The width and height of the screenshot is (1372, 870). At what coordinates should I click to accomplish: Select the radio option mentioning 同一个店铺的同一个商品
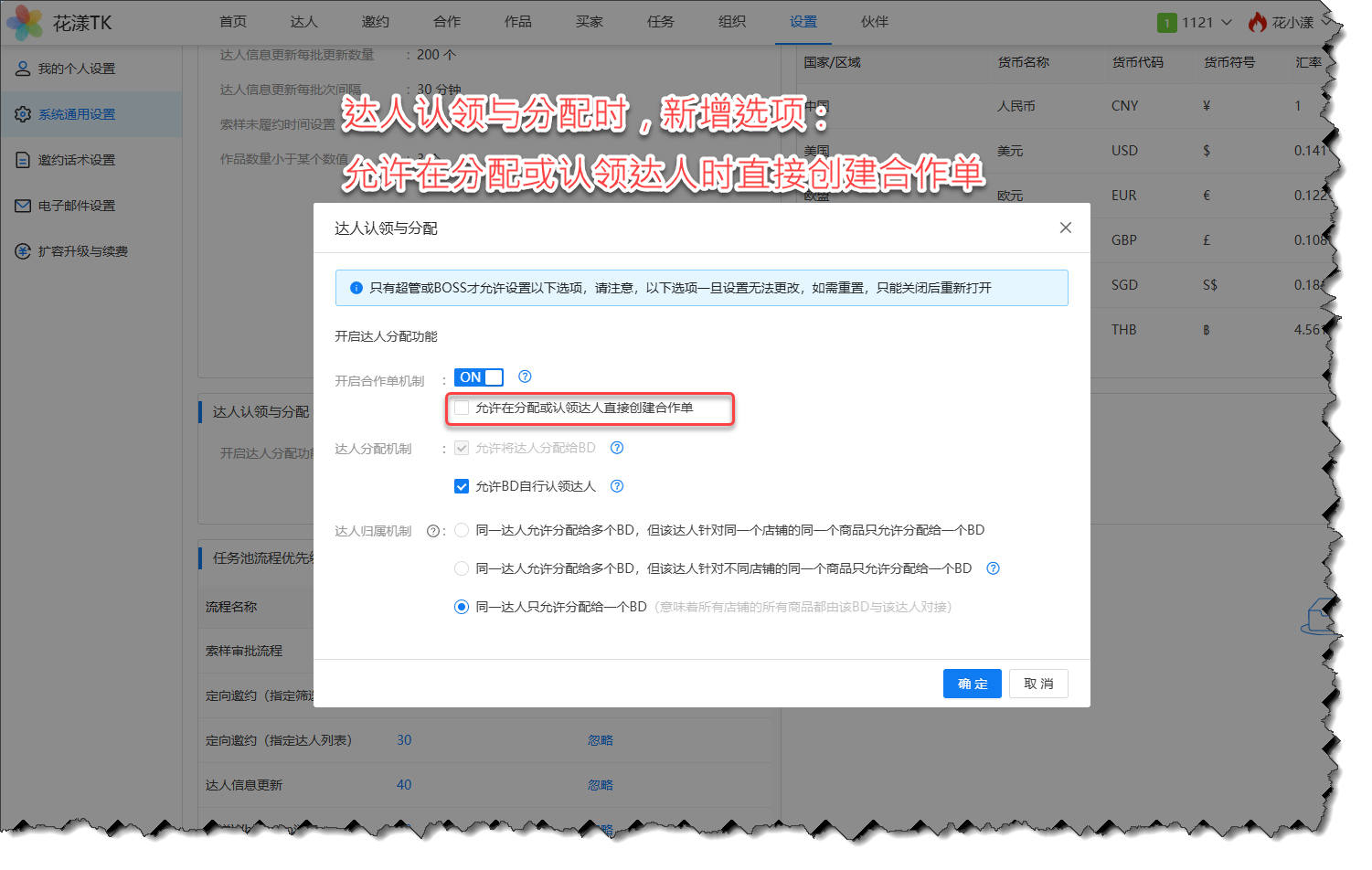pos(463,530)
